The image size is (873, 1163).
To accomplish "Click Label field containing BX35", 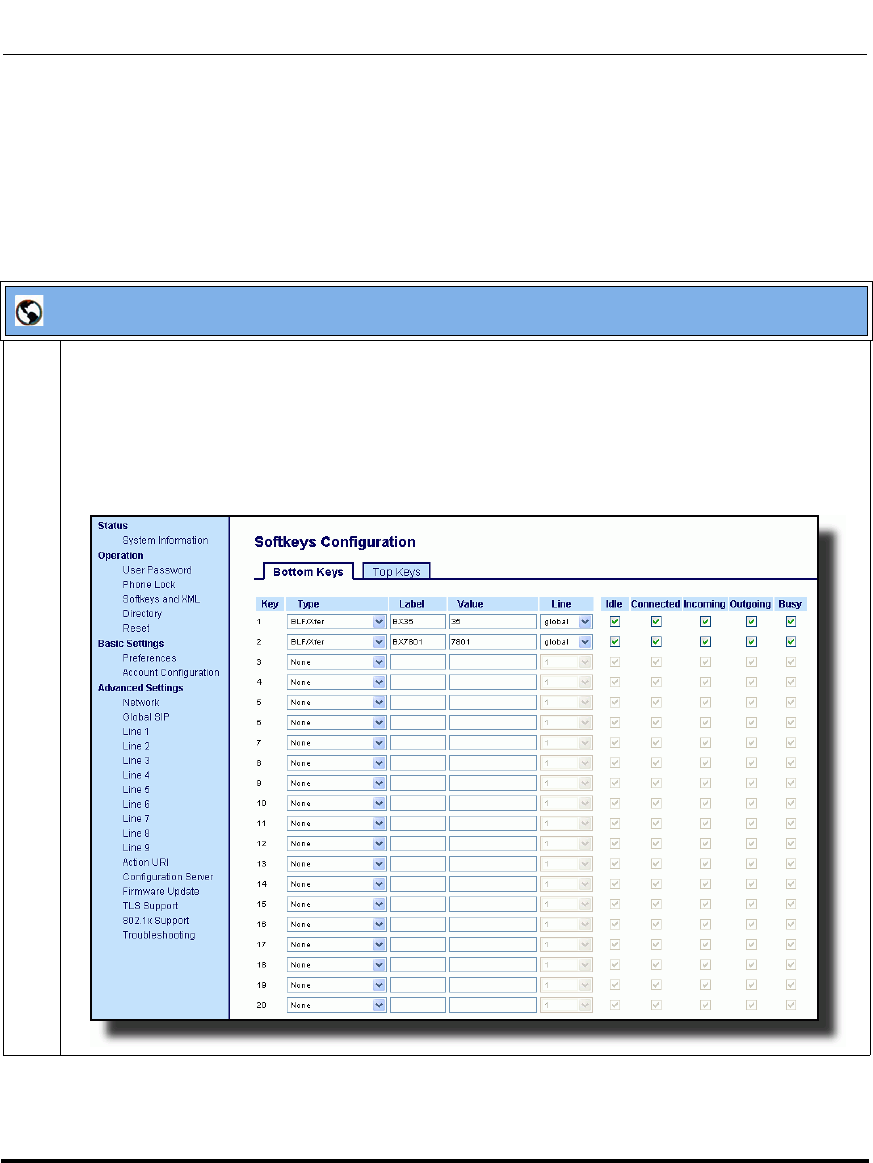I will tap(418, 622).
